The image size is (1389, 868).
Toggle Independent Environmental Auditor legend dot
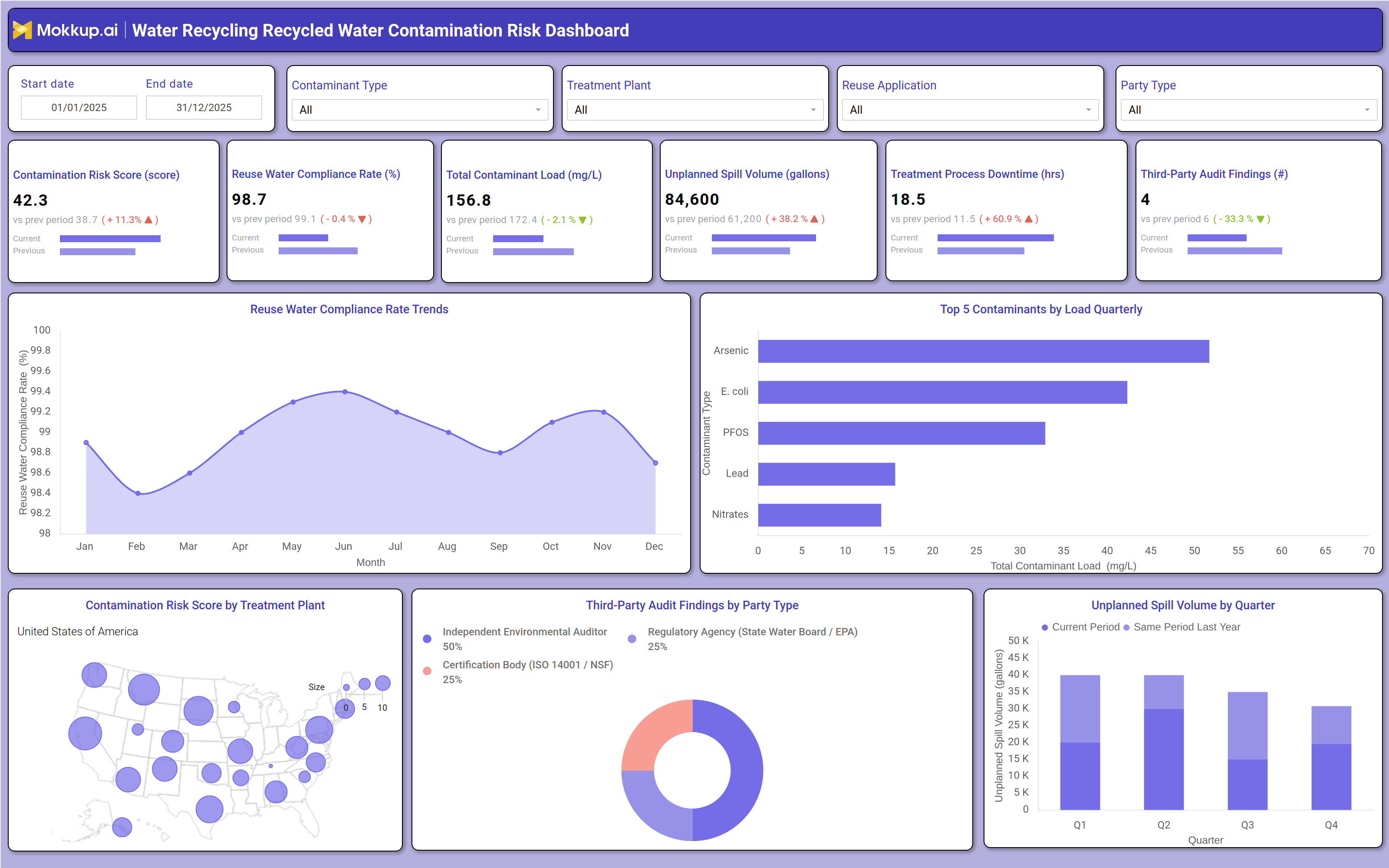click(x=427, y=639)
